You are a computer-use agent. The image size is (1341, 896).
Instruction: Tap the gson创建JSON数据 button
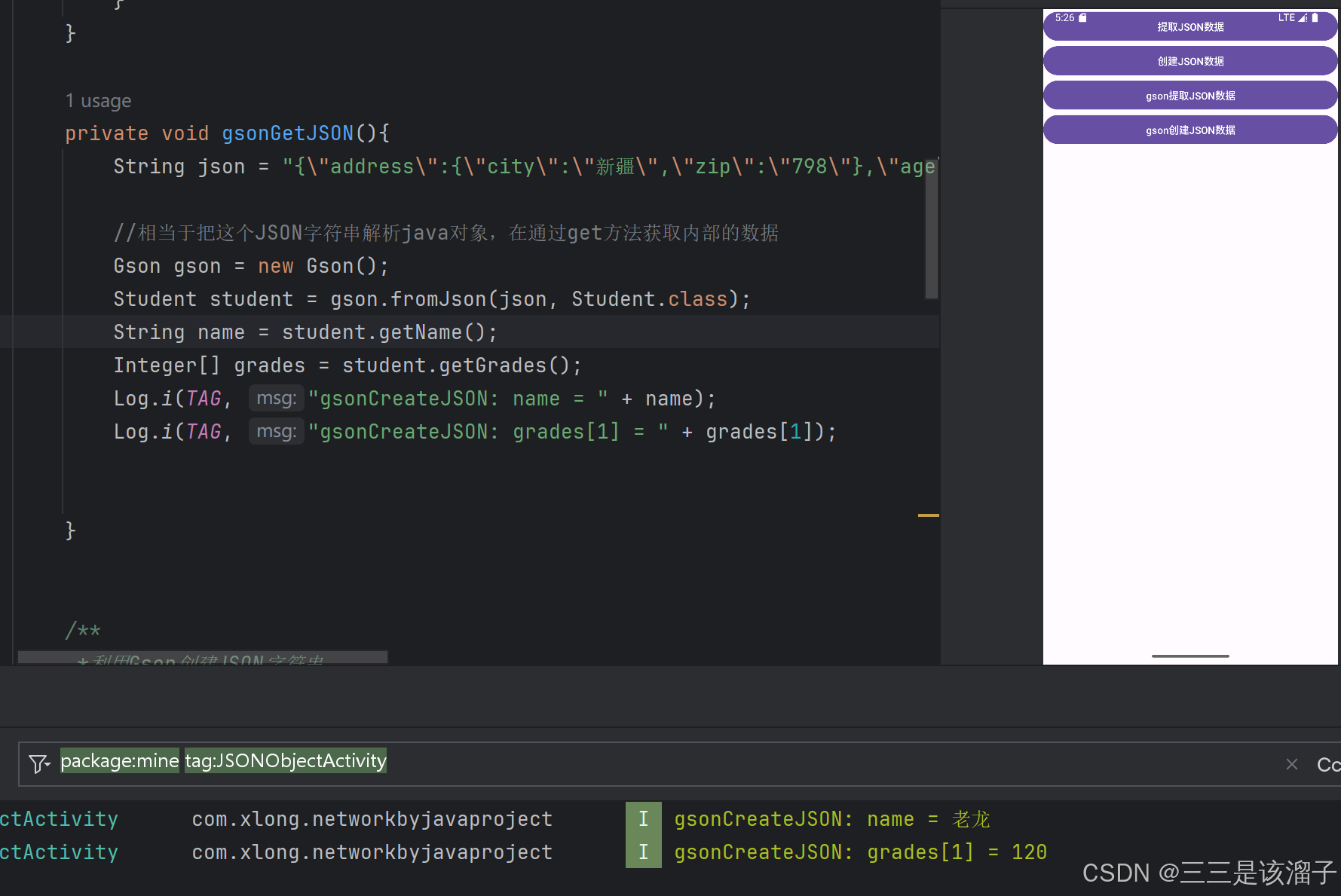tap(1190, 130)
